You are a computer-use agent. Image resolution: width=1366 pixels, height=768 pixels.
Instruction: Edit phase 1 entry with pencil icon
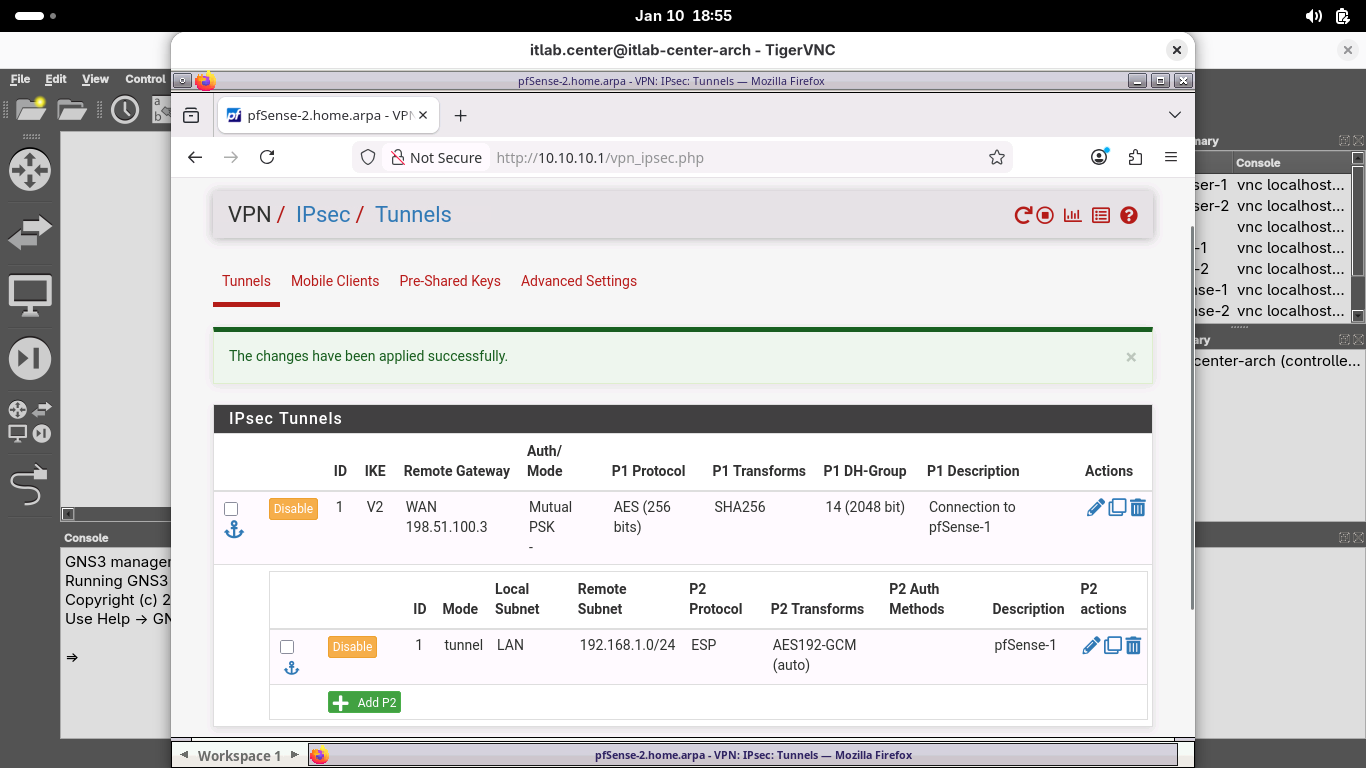coord(1095,508)
